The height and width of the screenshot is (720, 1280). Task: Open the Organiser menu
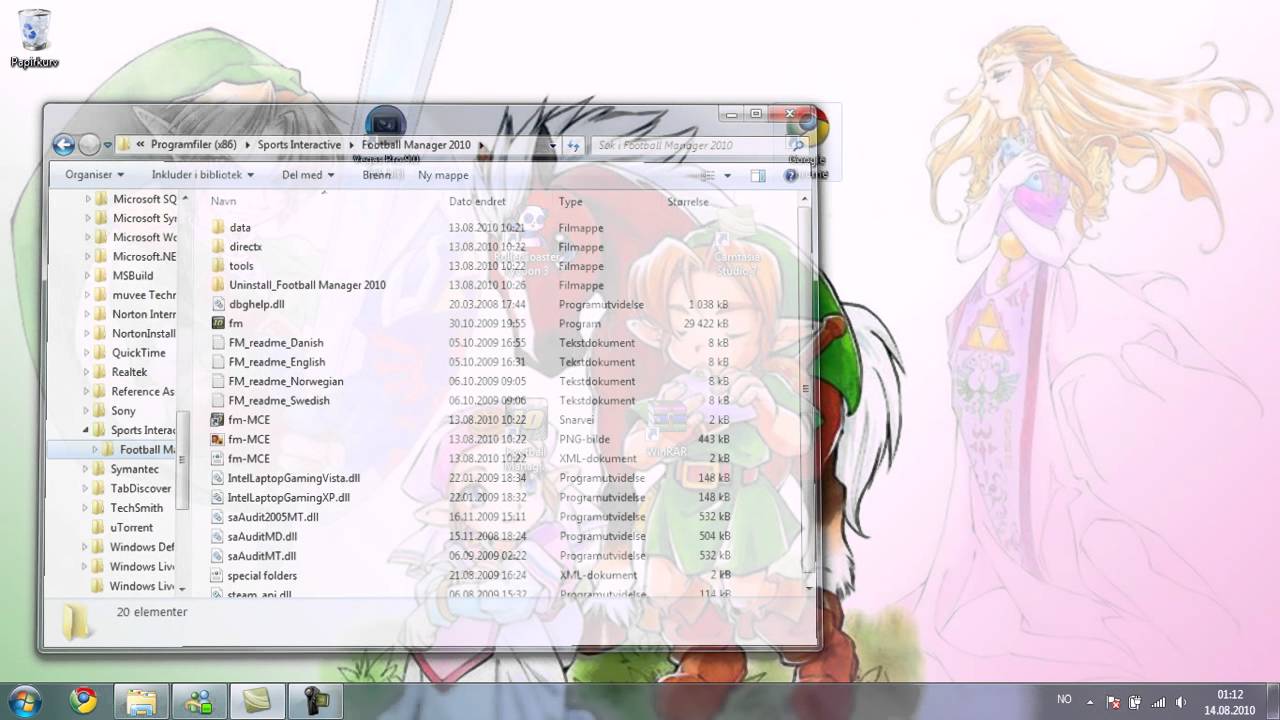(95, 175)
